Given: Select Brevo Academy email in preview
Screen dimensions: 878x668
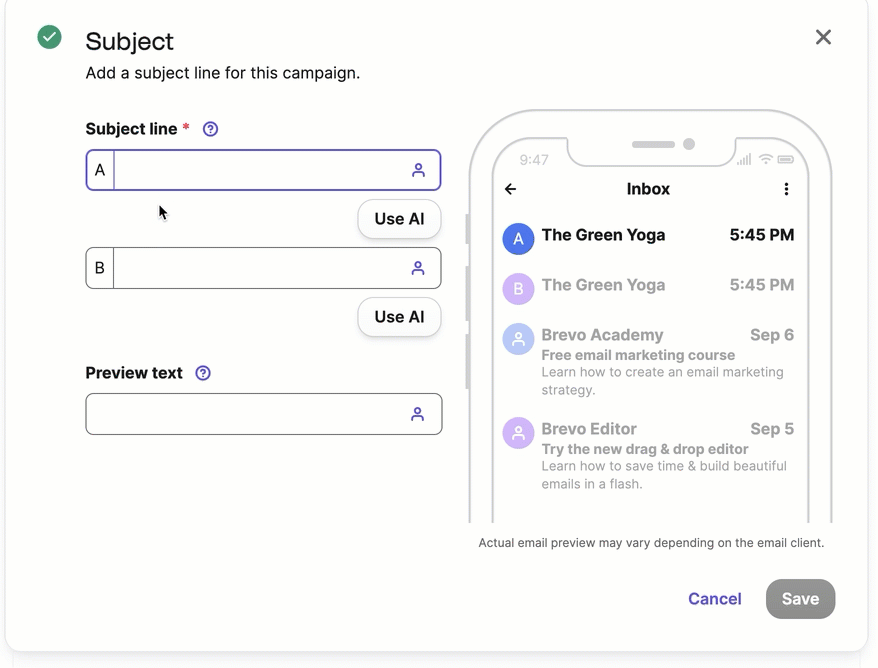Looking at the screenshot, I should [x=650, y=361].
